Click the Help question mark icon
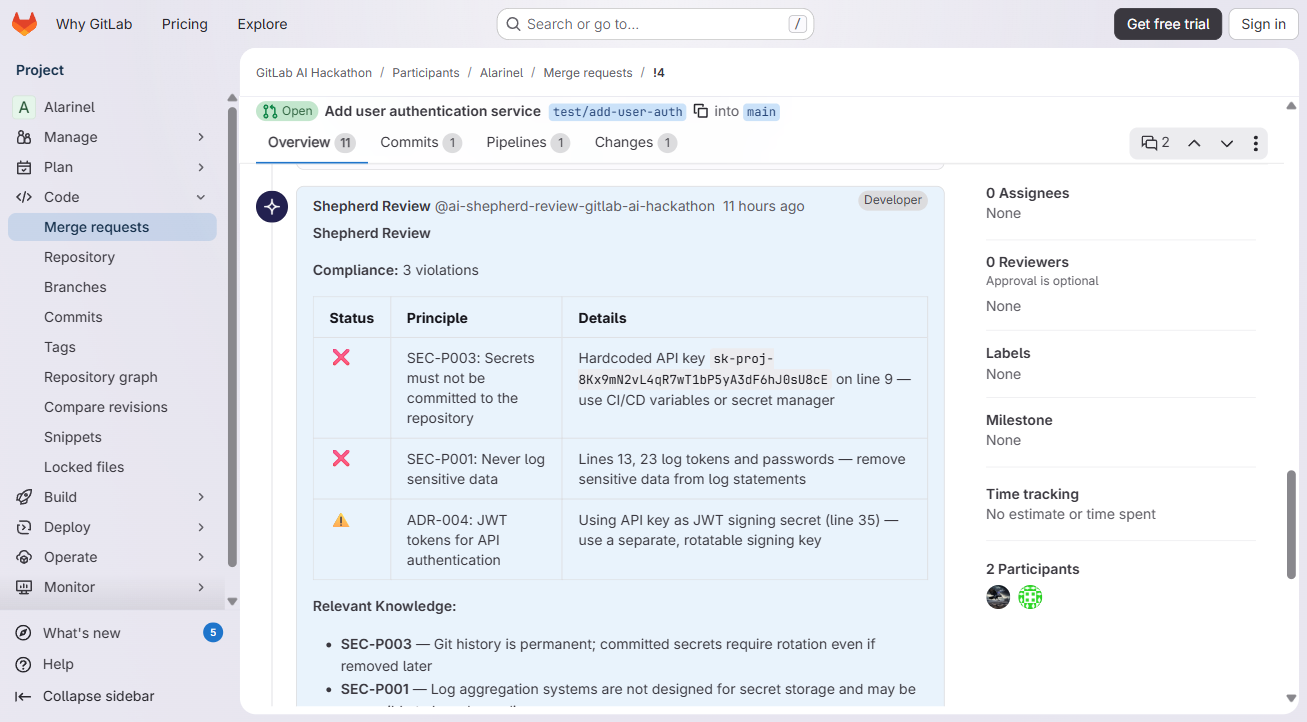Viewport: 1307px width, 722px height. point(23,664)
